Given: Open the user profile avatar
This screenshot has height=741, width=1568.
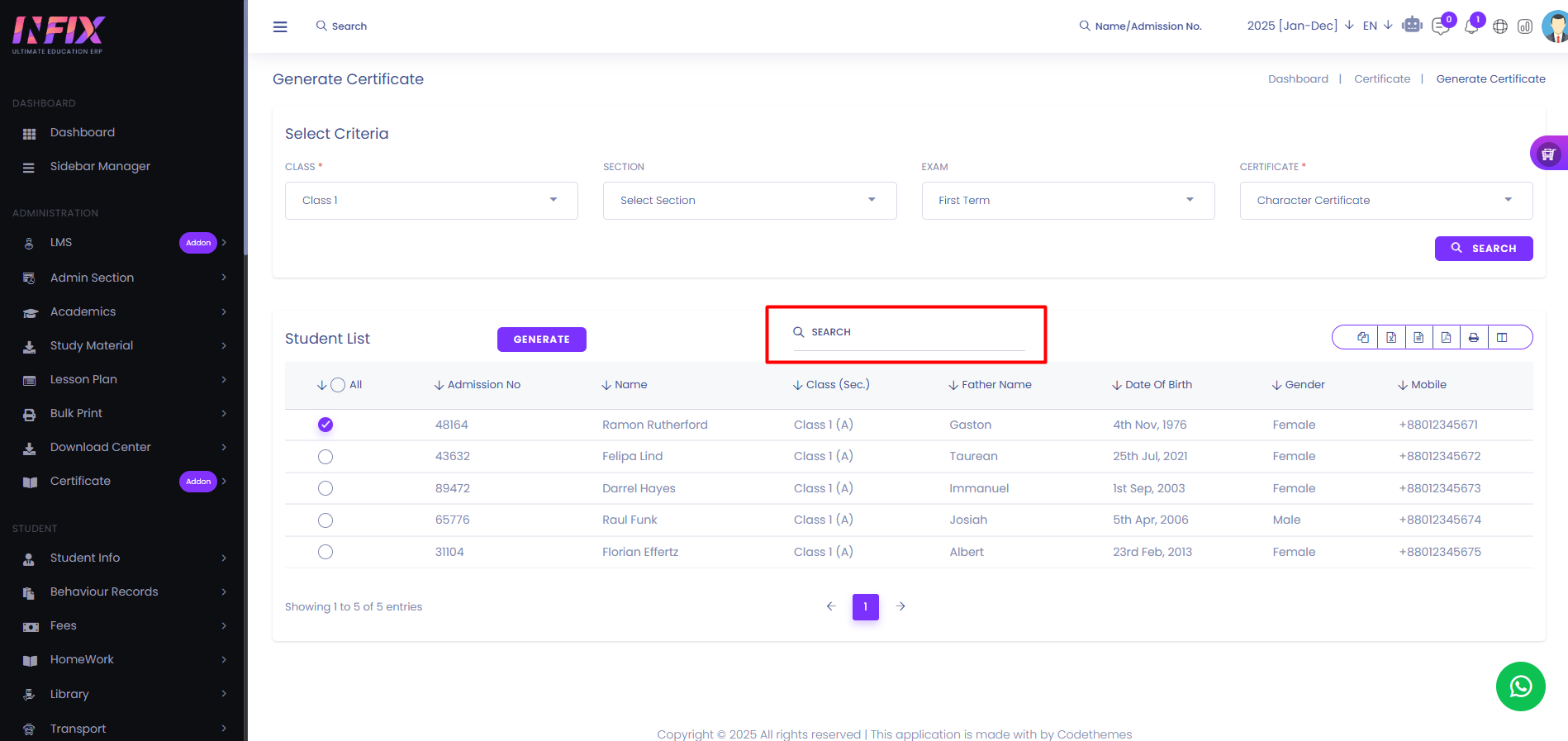Looking at the screenshot, I should tap(1555, 26).
